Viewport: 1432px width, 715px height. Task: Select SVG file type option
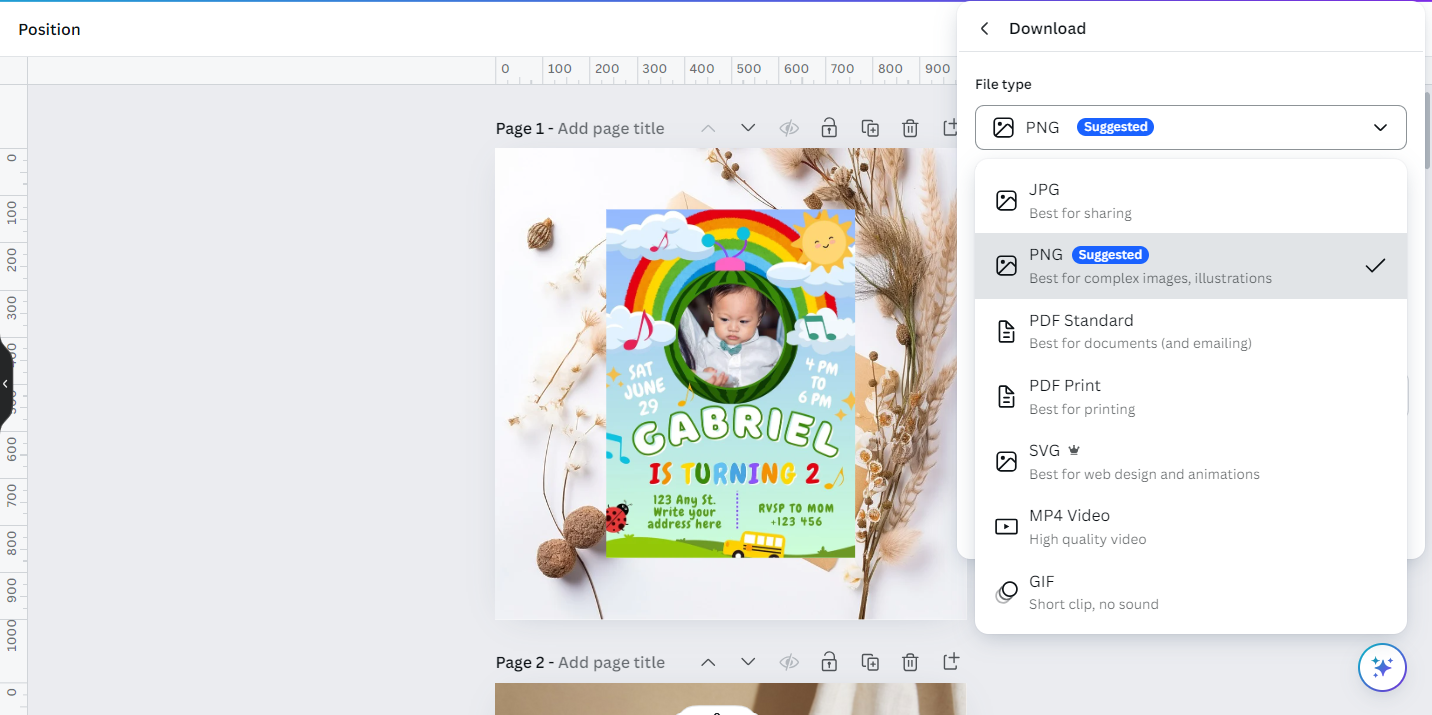1190,462
